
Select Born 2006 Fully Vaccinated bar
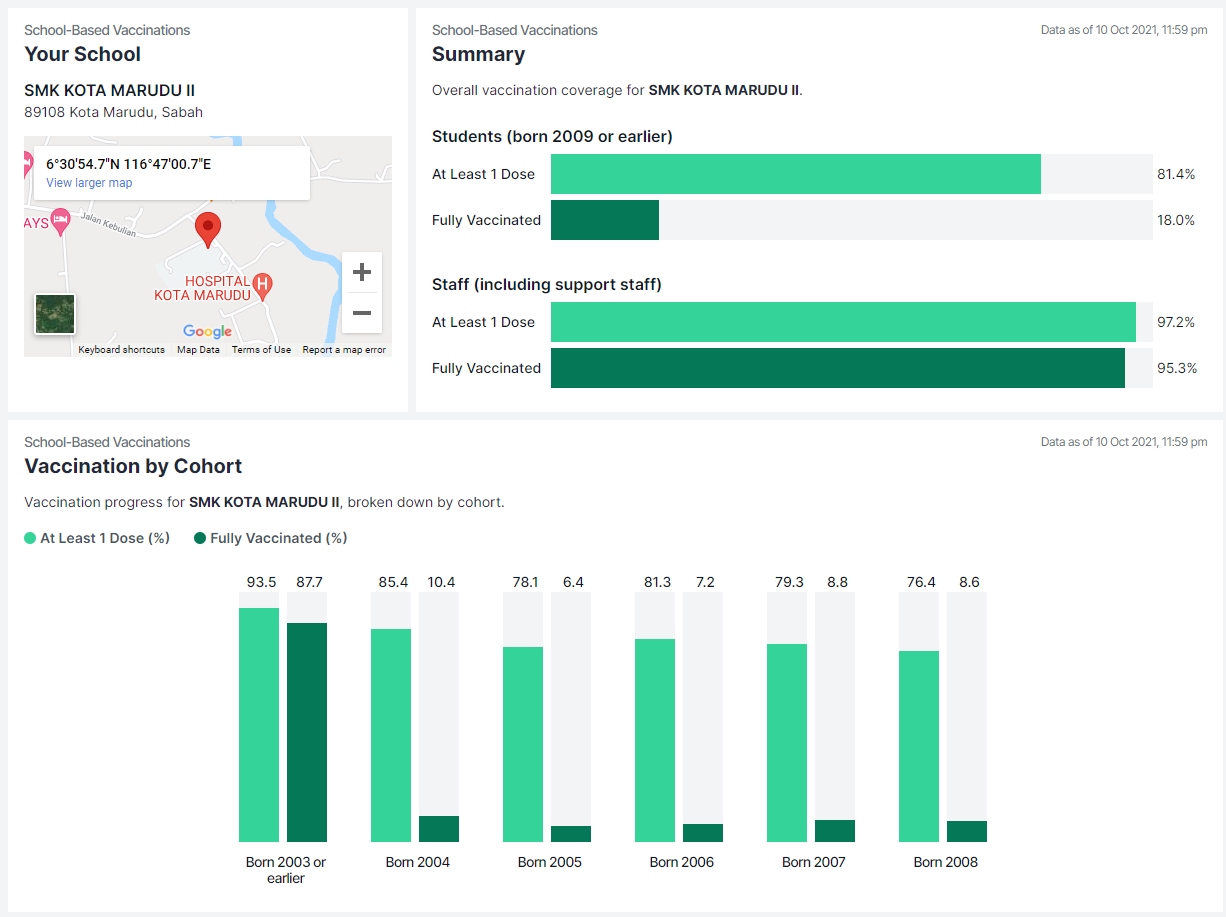pyautogui.click(x=703, y=833)
